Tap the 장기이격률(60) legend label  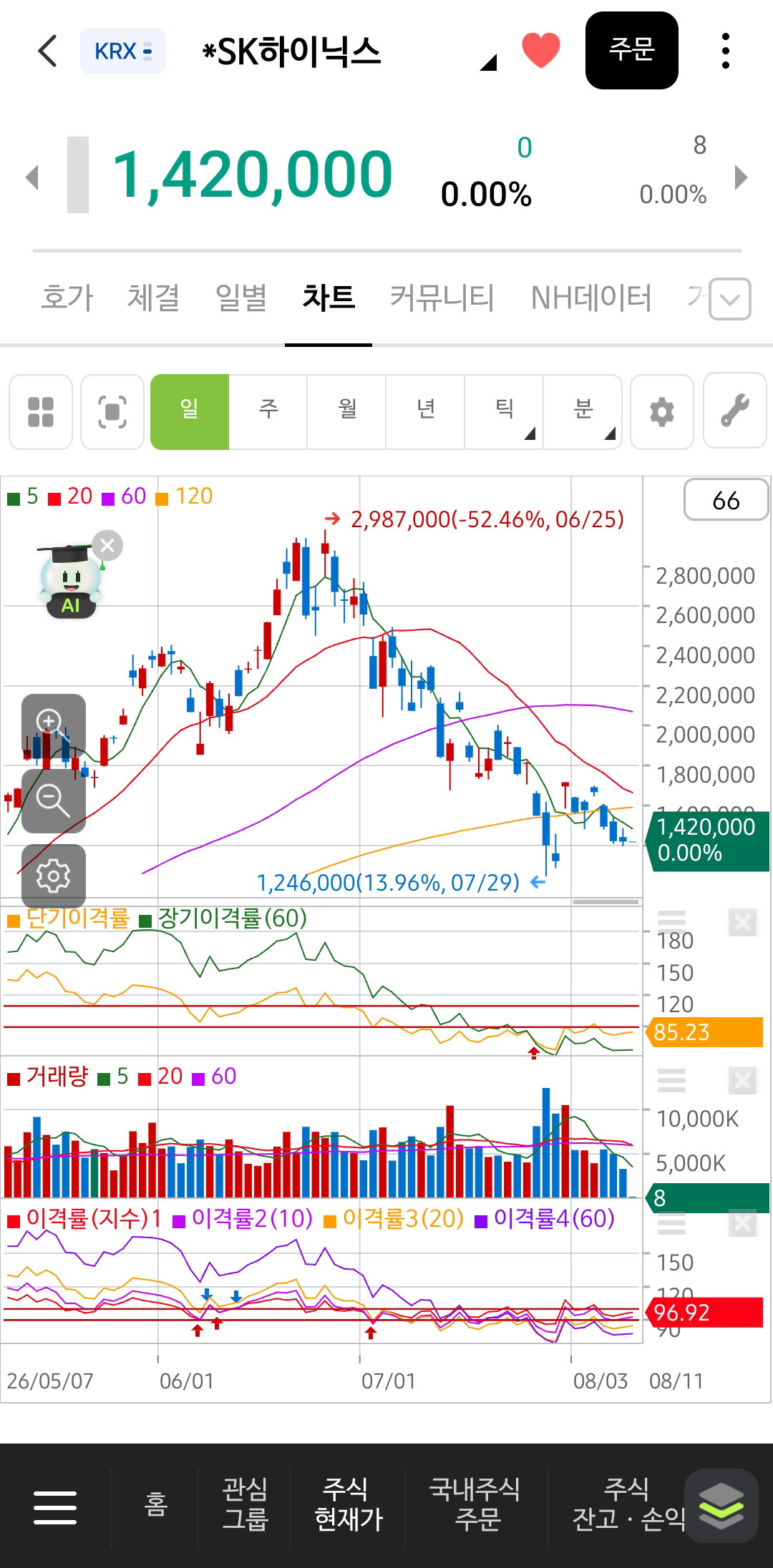pyautogui.click(x=232, y=918)
